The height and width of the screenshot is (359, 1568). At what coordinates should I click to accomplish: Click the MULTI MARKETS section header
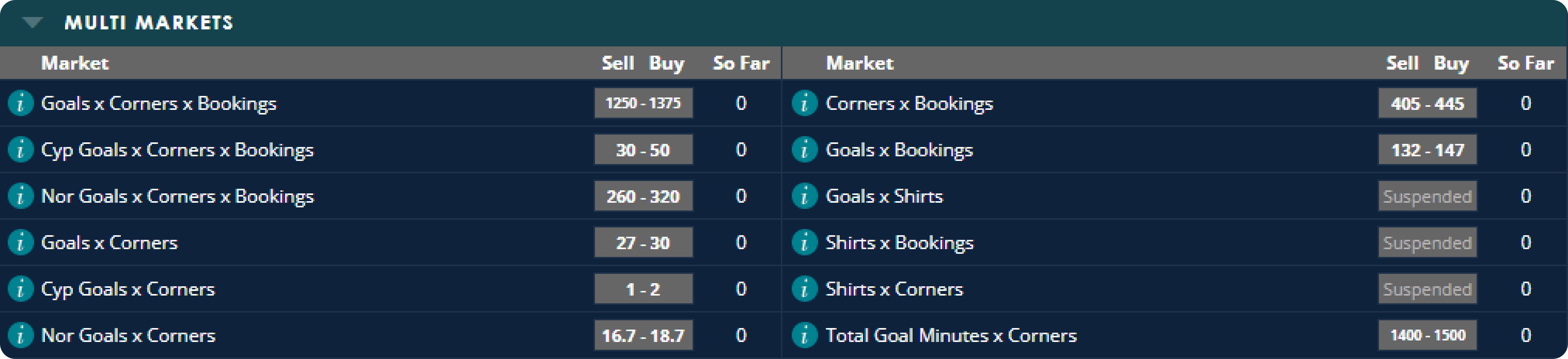tap(149, 23)
